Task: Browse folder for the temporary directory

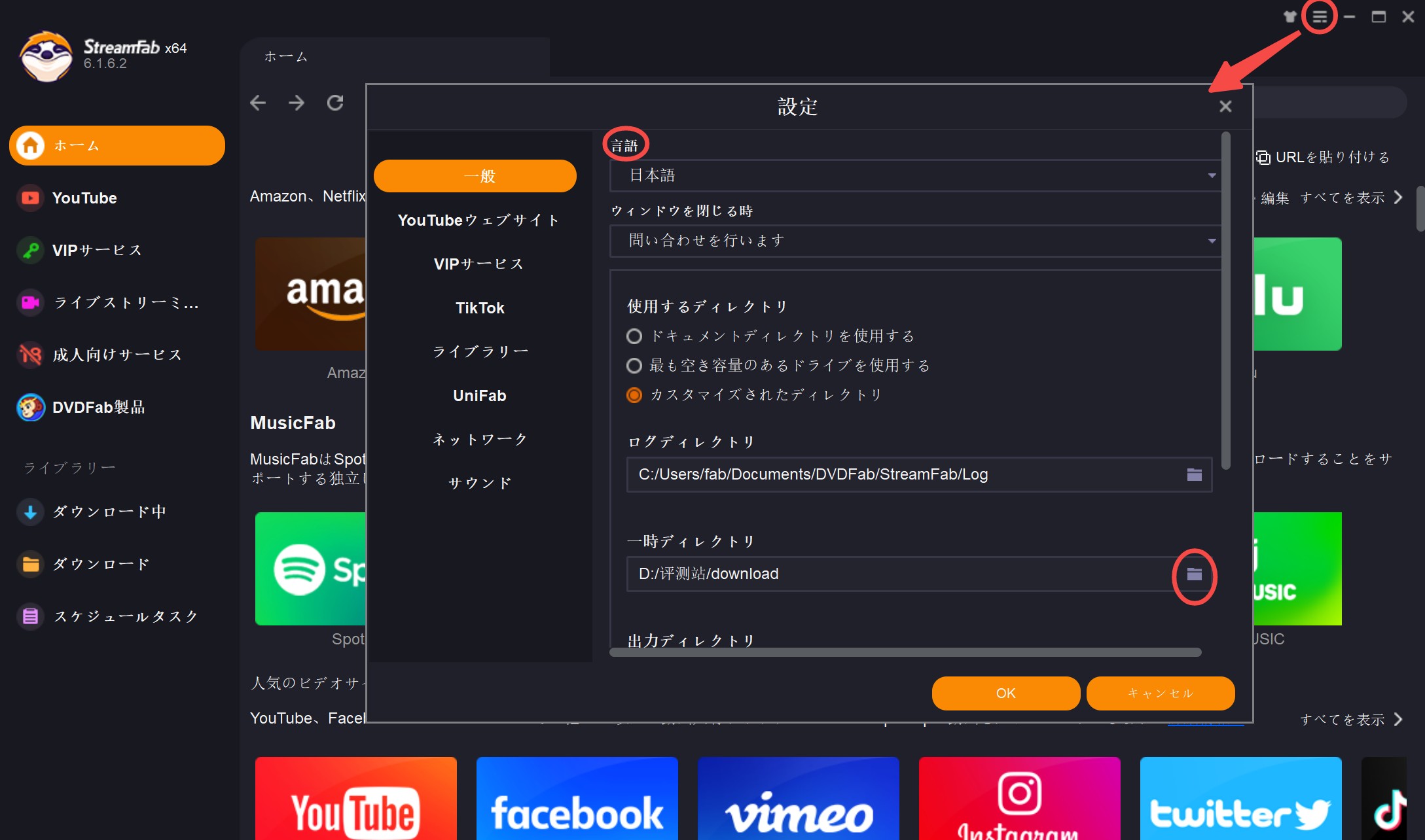Action: point(1194,574)
